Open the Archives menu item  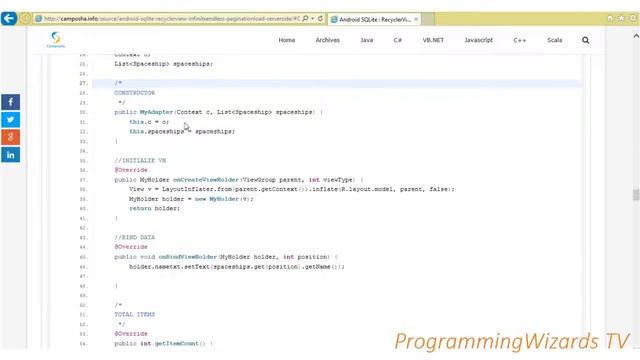point(327,40)
